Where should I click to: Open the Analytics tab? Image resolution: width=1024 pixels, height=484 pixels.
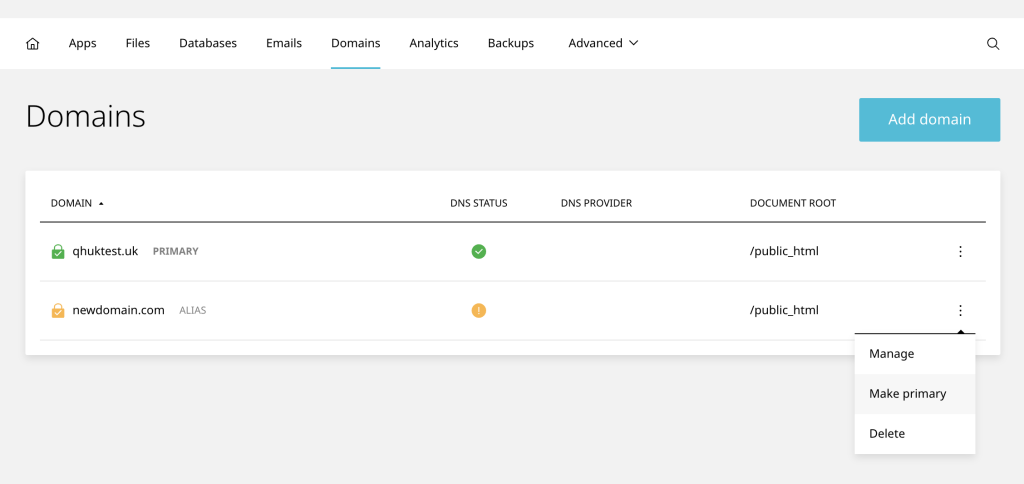coord(434,43)
